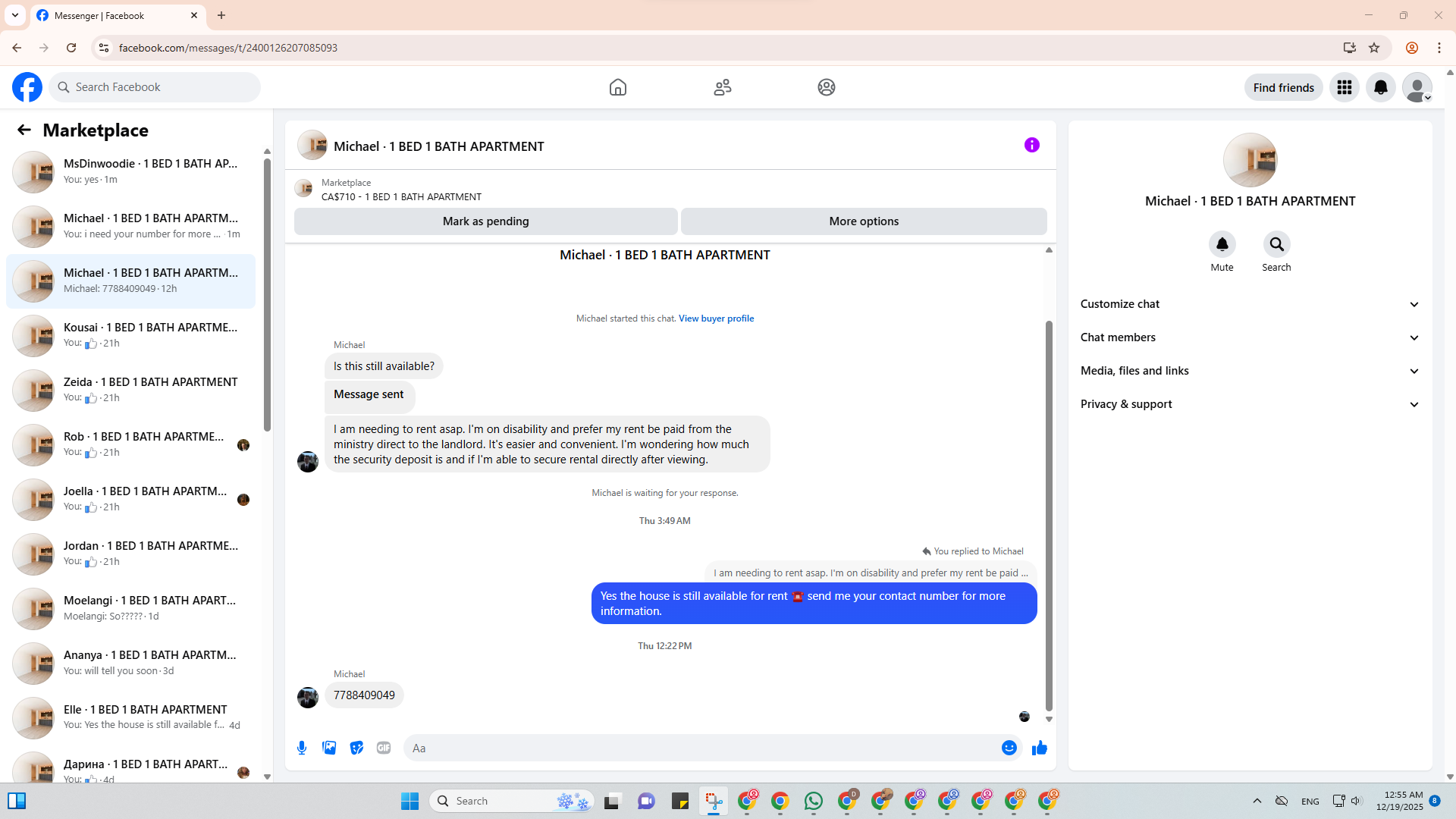This screenshot has width=1456, height=819.
Task: Search in conversation magnifier icon
Action: (1276, 244)
